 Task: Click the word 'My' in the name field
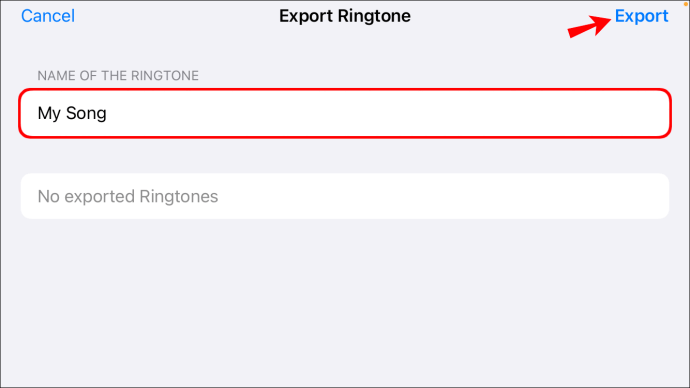coord(49,113)
